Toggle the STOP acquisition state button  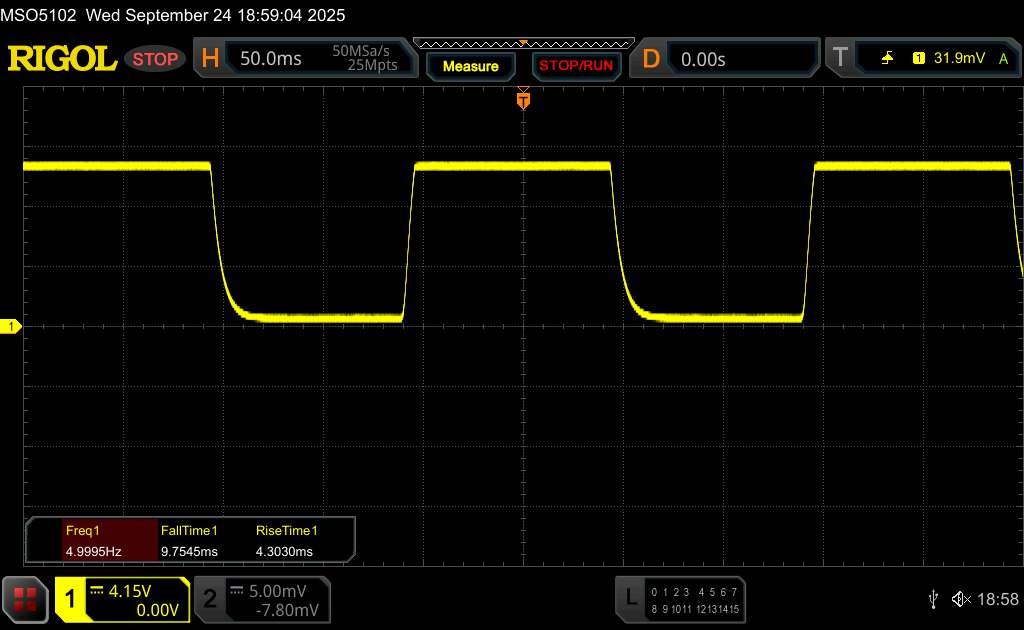[x=156, y=59]
